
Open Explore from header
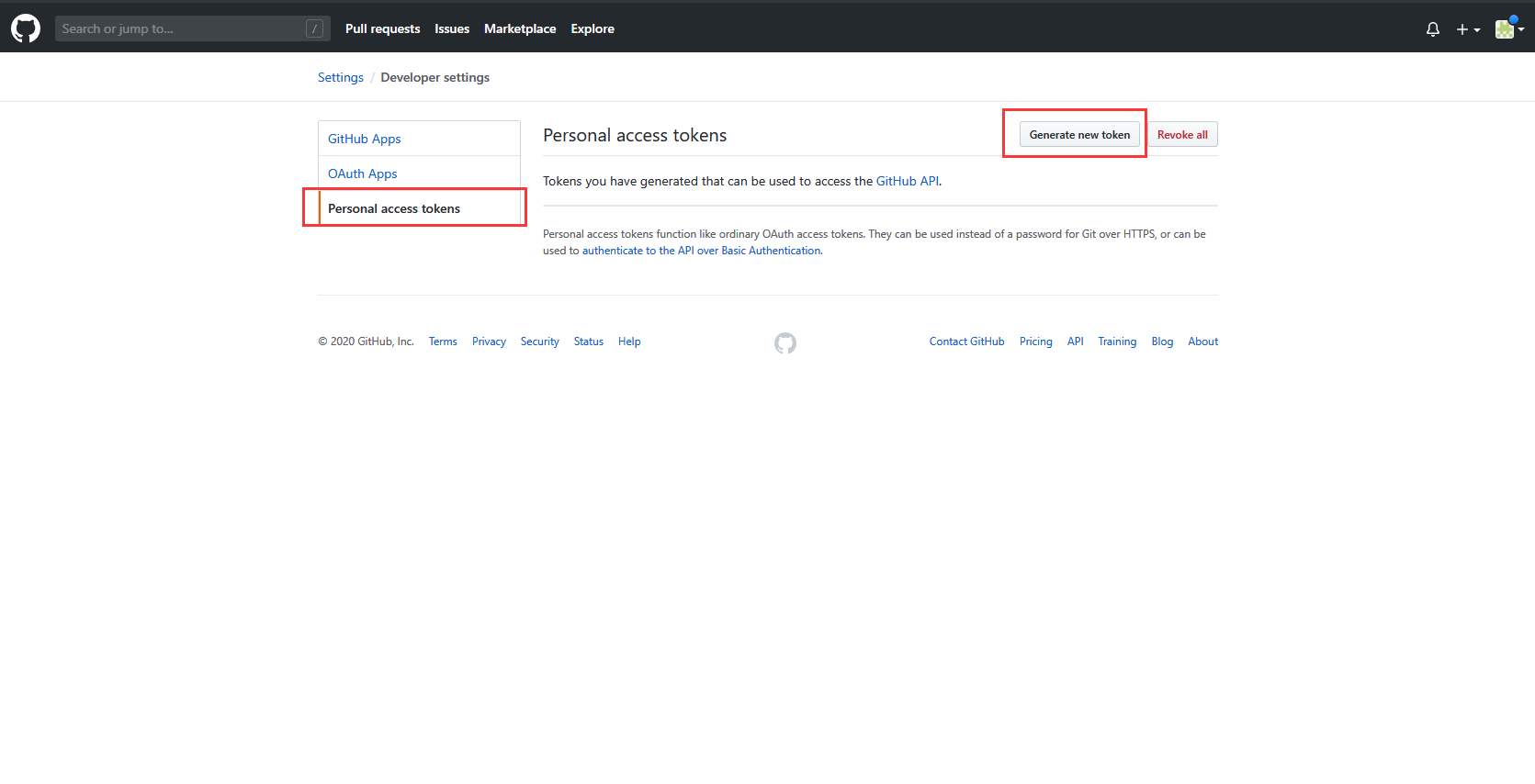point(593,28)
